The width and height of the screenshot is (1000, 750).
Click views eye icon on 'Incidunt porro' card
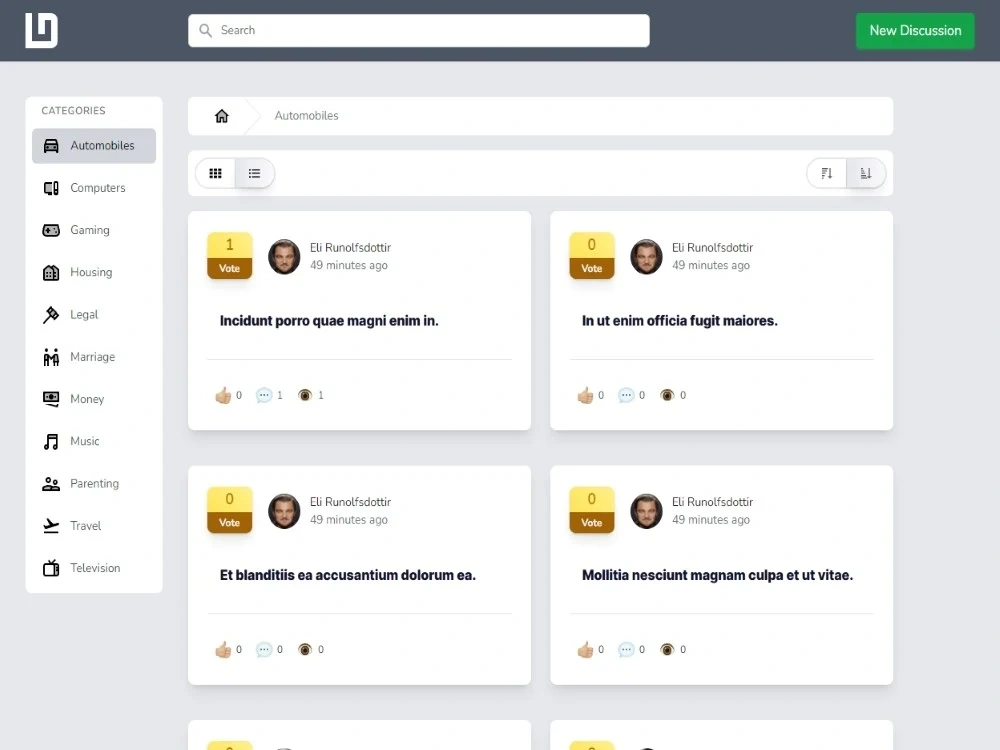(x=305, y=395)
